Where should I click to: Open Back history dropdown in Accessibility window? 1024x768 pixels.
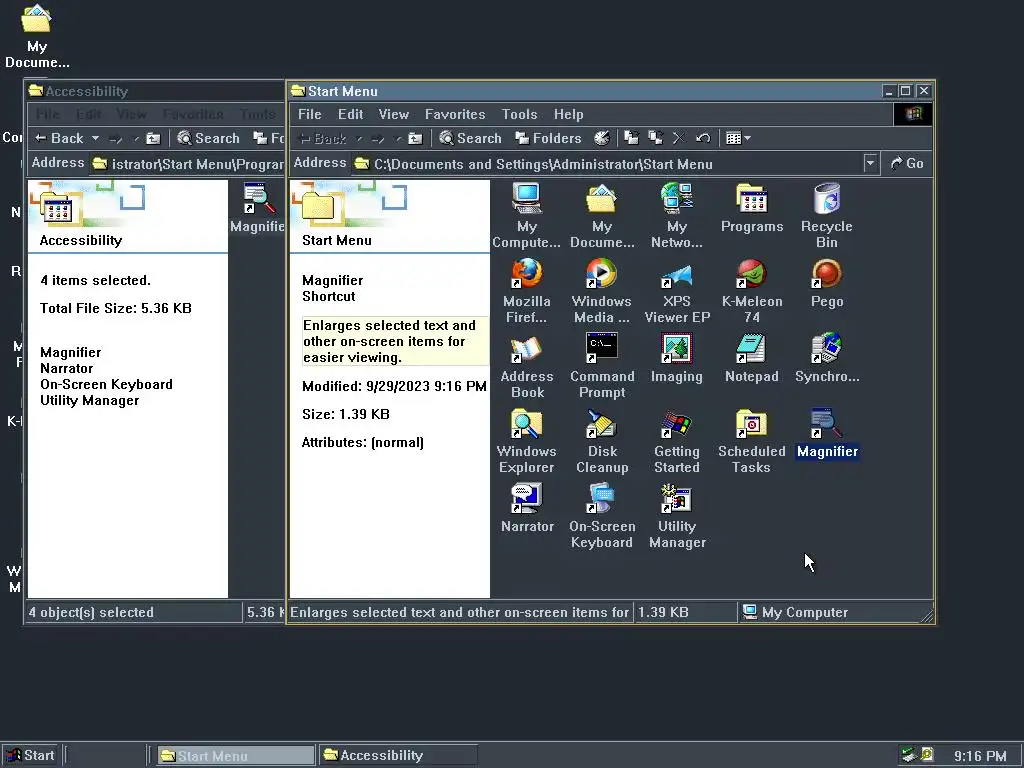tap(95, 138)
